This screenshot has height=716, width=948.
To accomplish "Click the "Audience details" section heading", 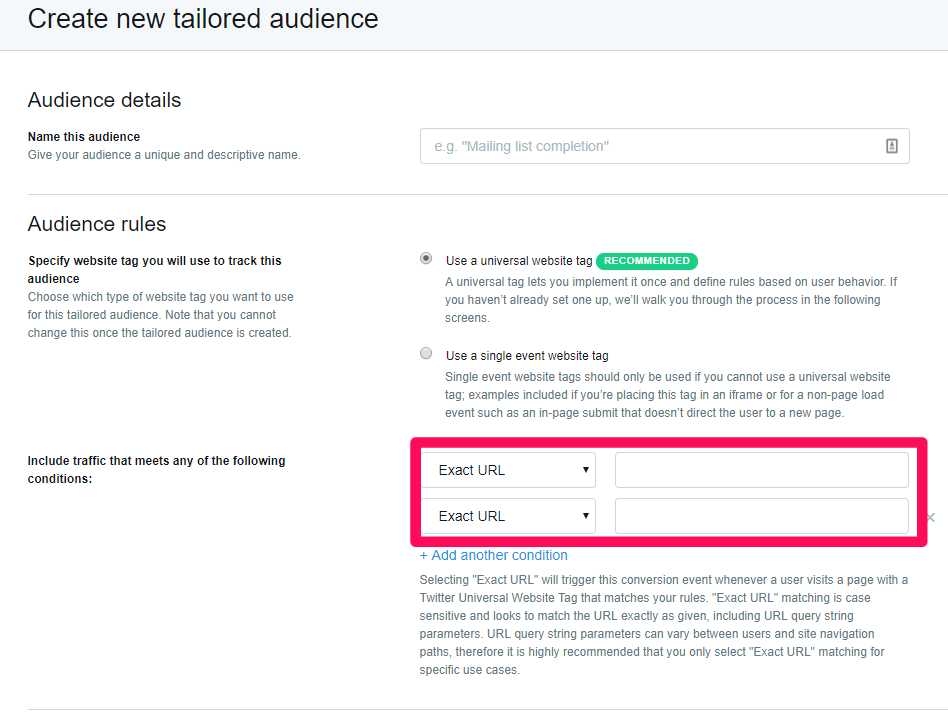I will pos(105,100).
